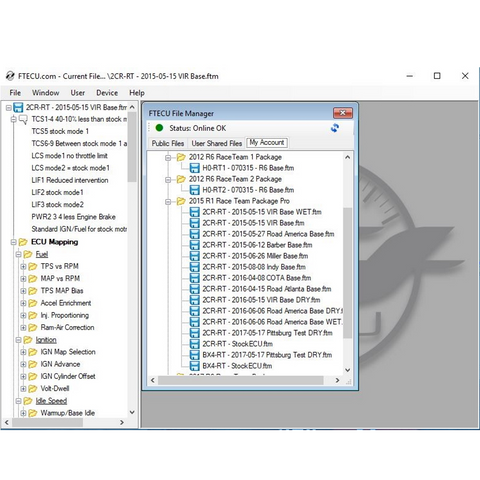This screenshot has height=480, width=480.
Task: Switch to the Public Files tab
Action: (168, 143)
